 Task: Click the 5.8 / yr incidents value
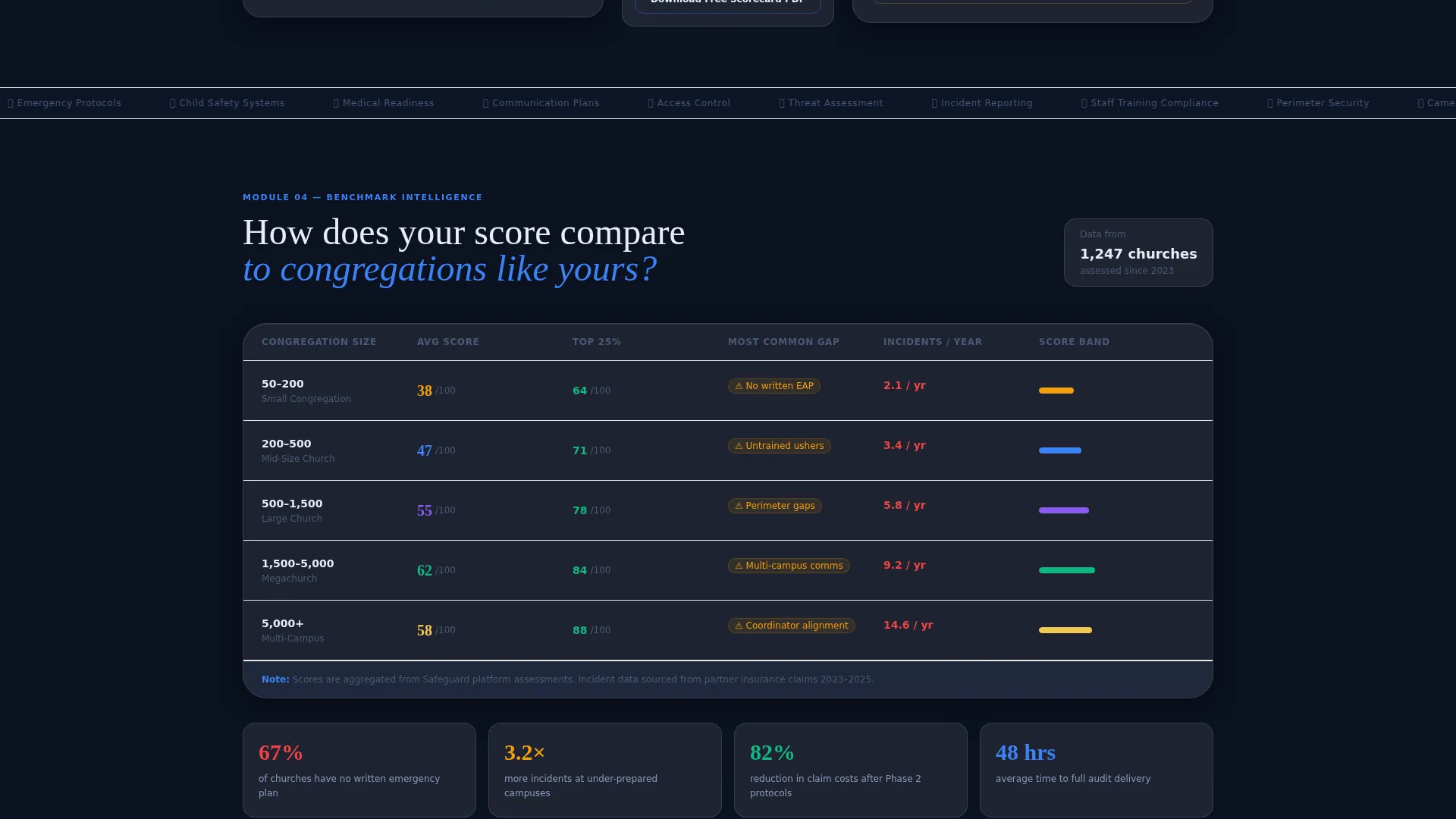tap(905, 505)
